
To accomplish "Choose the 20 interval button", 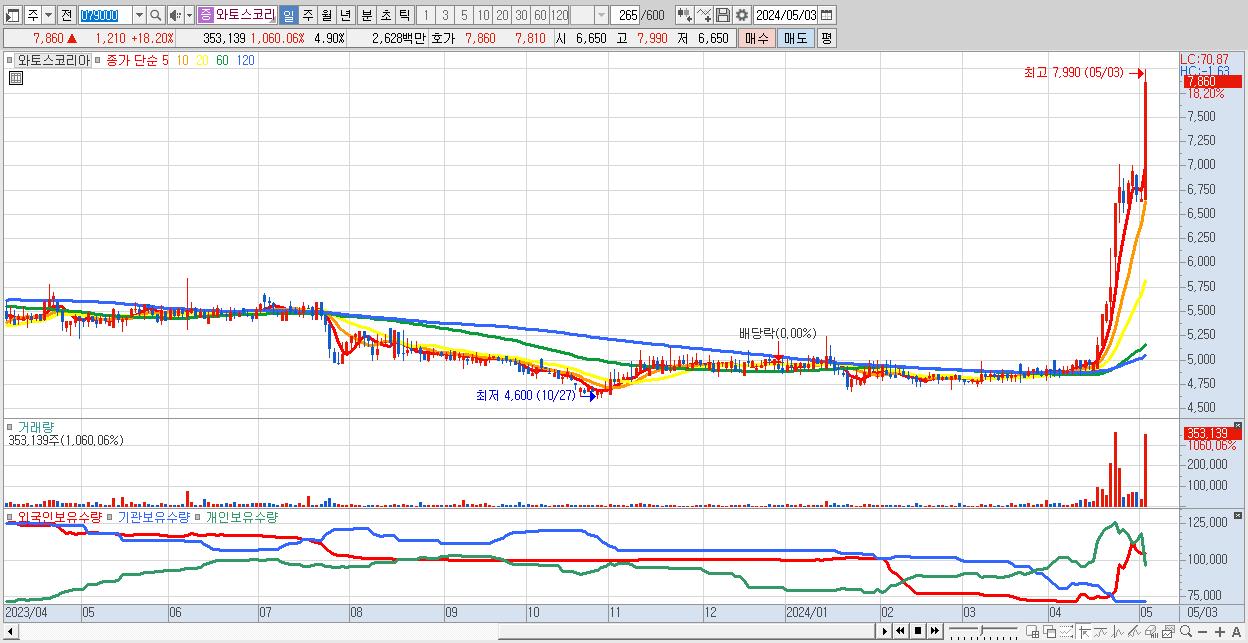I will click(502, 15).
